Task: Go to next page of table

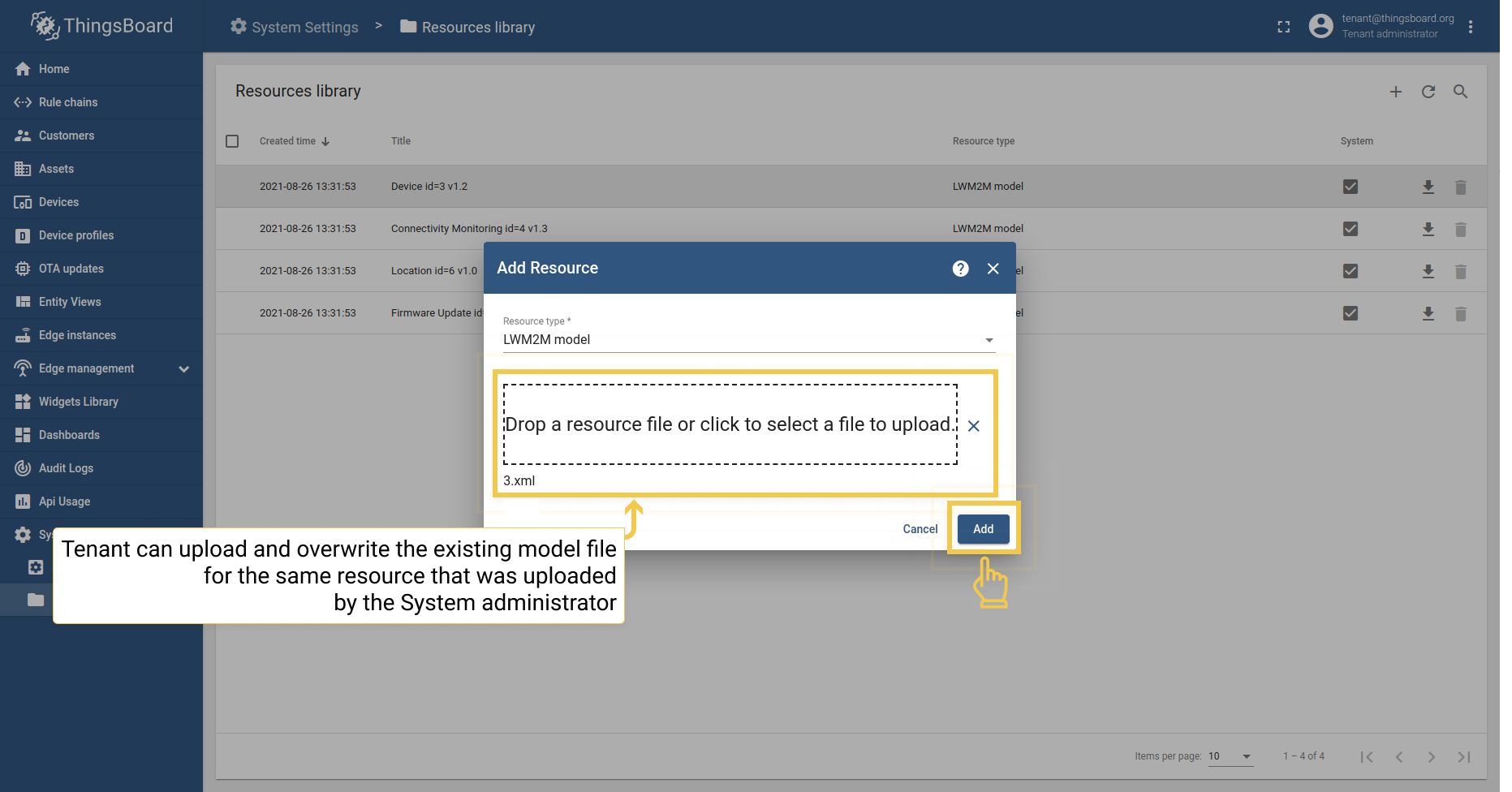Action: (x=1432, y=757)
